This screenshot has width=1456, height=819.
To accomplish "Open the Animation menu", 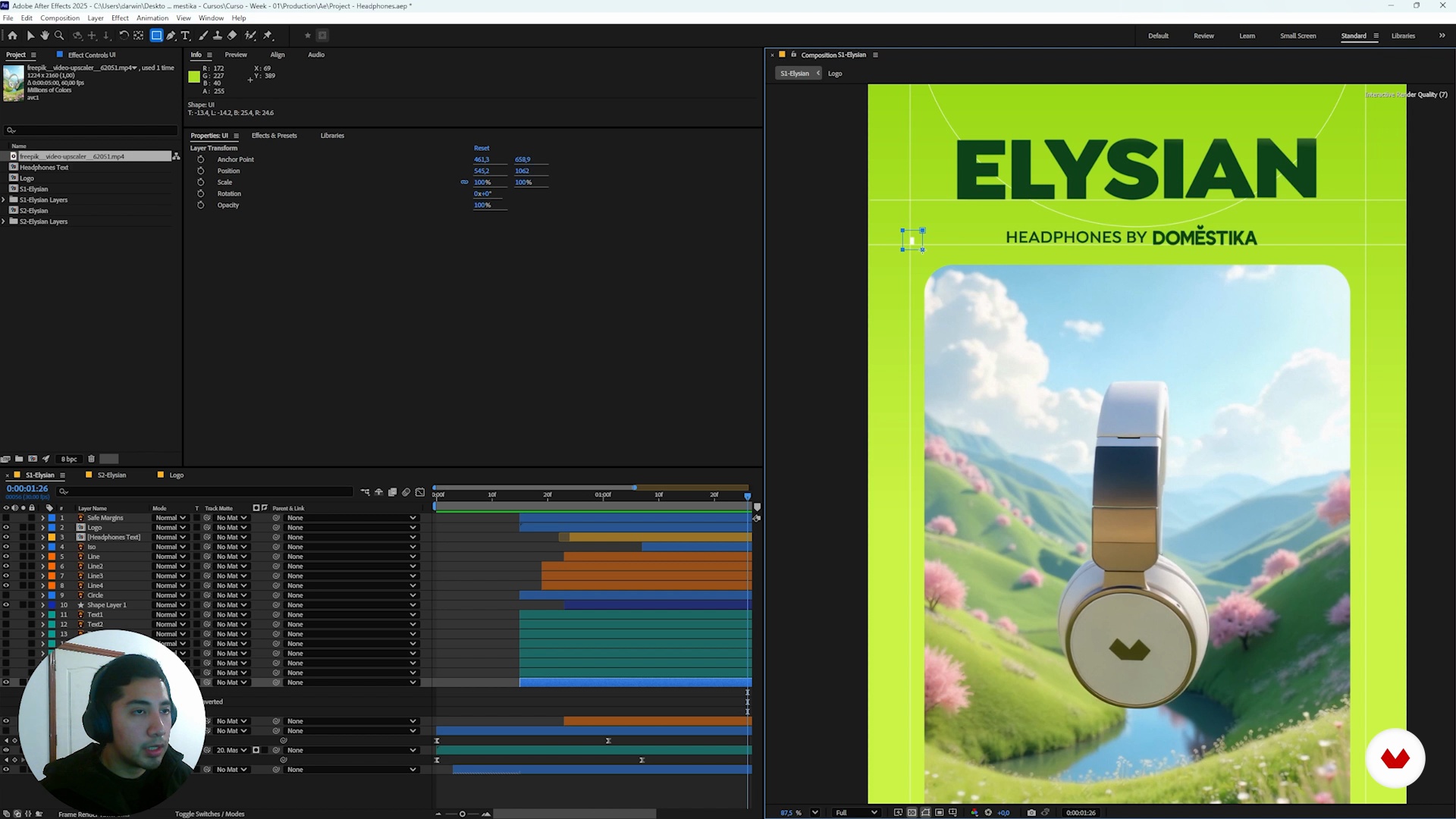I will tap(152, 18).
